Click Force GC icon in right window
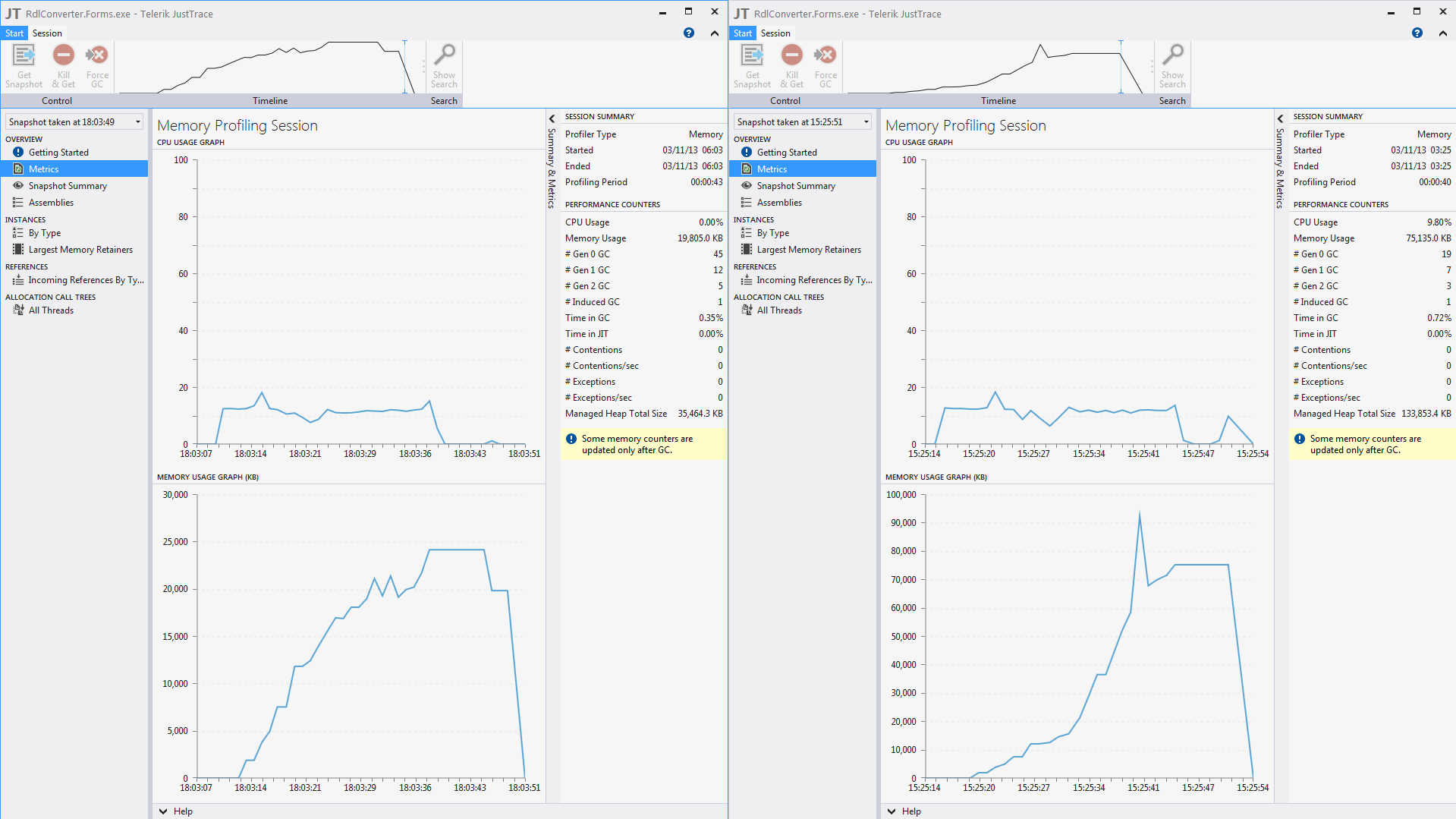This screenshot has width=1456, height=819. 825,55
